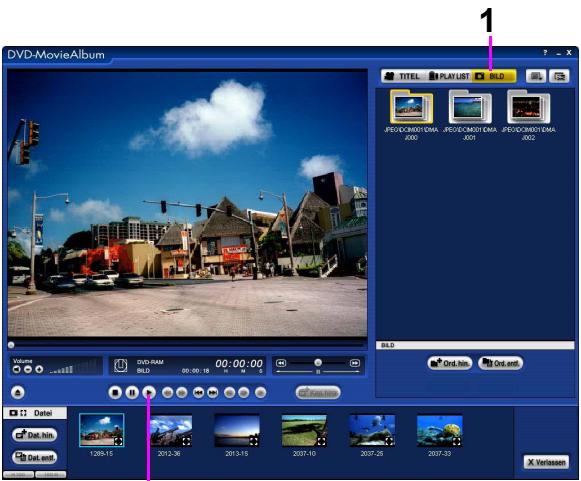The height and width of the screenshot is (481, 581).
Task: Start playback with the play button
Action: [x=149, y=392]
